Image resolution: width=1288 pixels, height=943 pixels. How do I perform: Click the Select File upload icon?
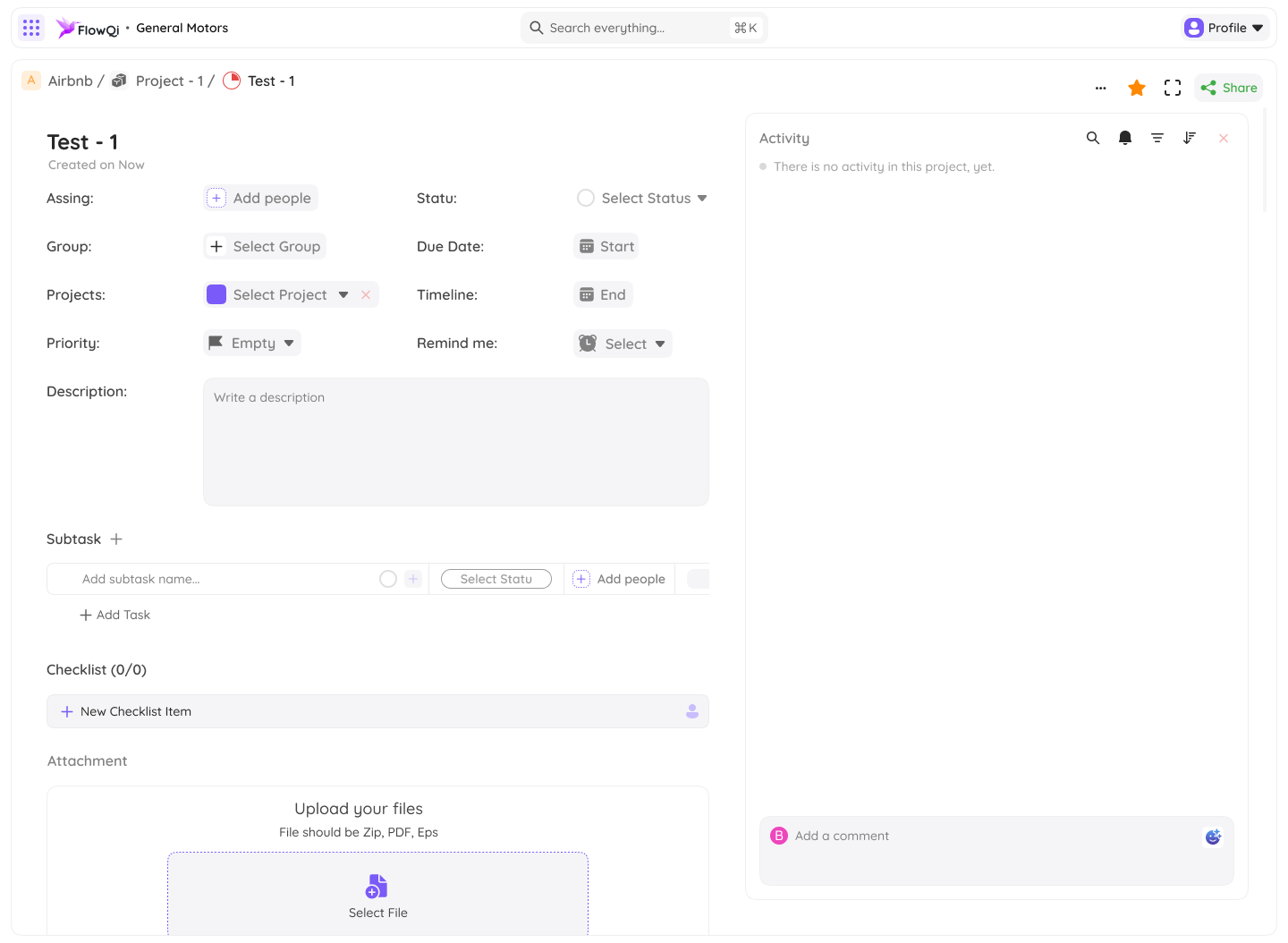pyautogui.click(x=377, y=886)
